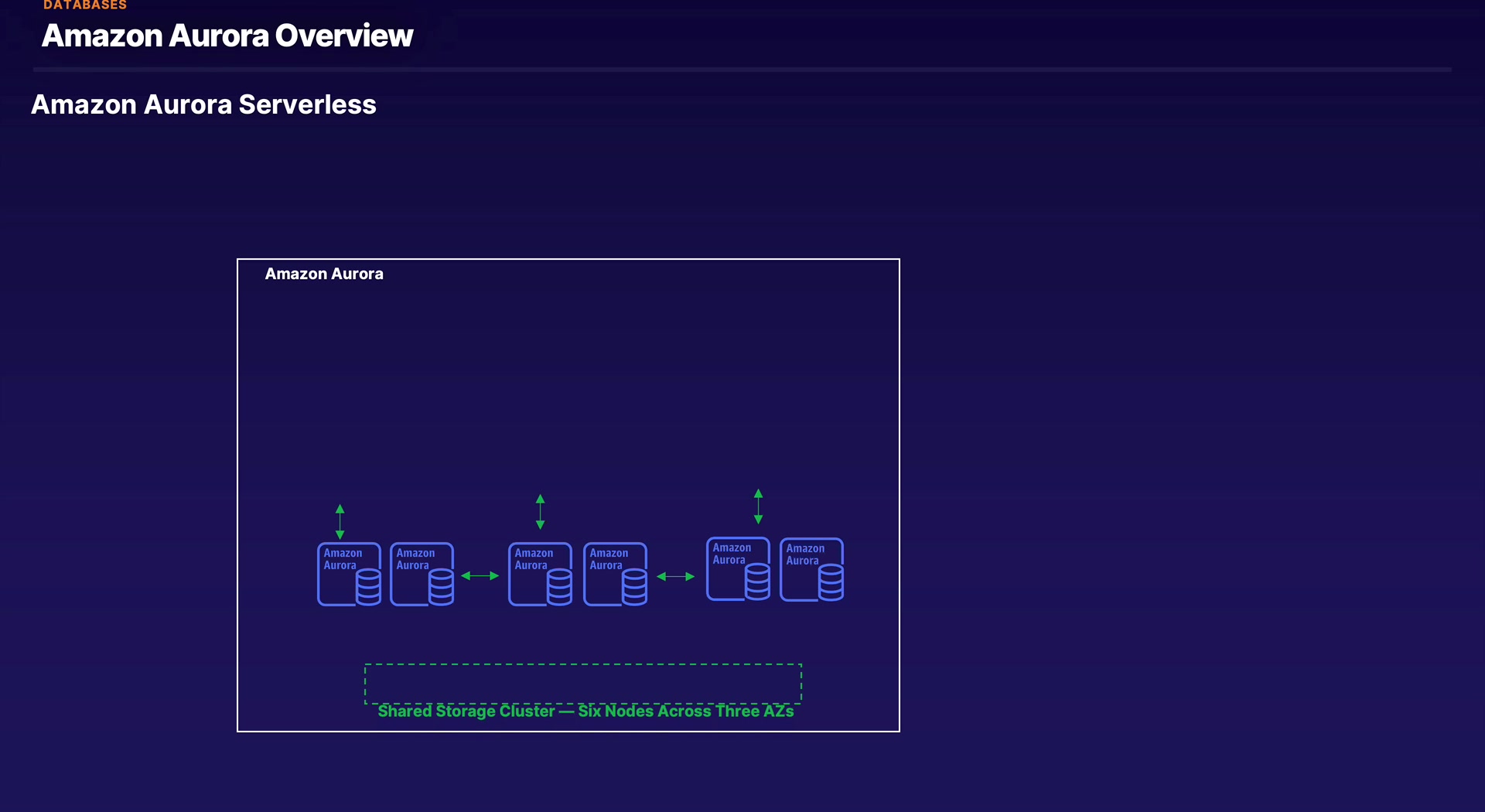Select the rightmost Amazon Aurora database icon
This screenshot has width=1485, height=812.
812,570
